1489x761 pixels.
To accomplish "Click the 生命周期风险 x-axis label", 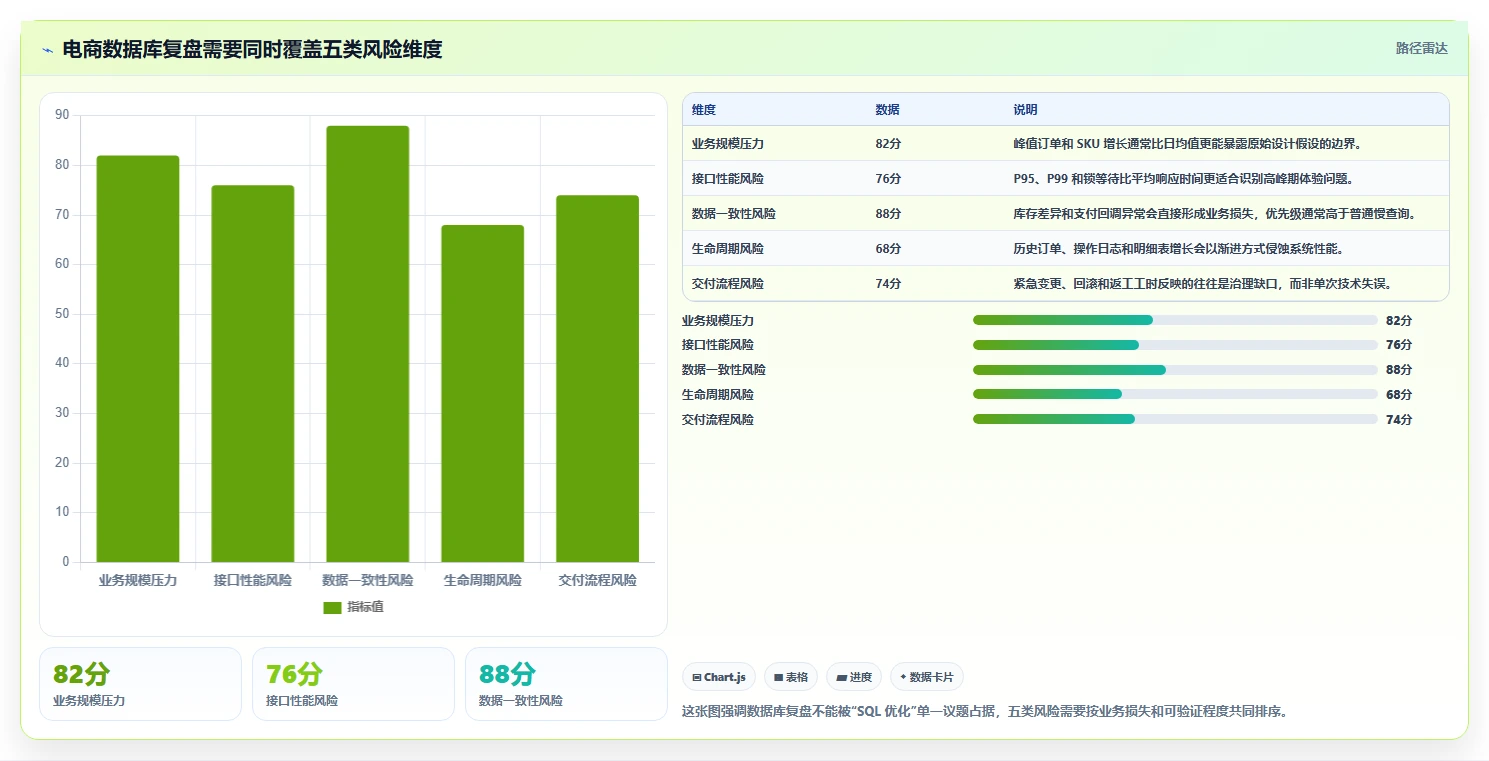I will [x=483, y=580].
